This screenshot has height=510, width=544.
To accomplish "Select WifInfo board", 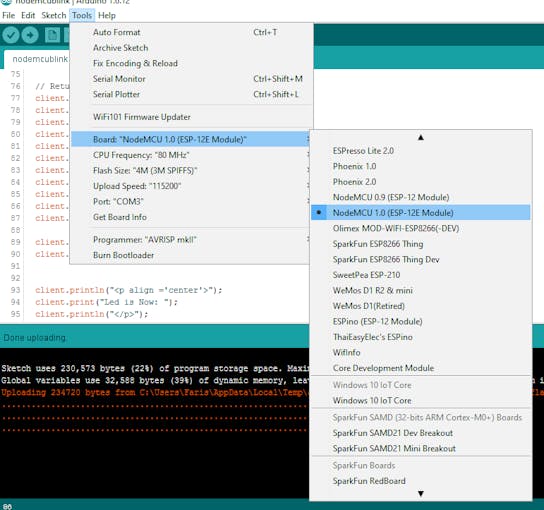I will pyautogui.click(x=420, y=352).
